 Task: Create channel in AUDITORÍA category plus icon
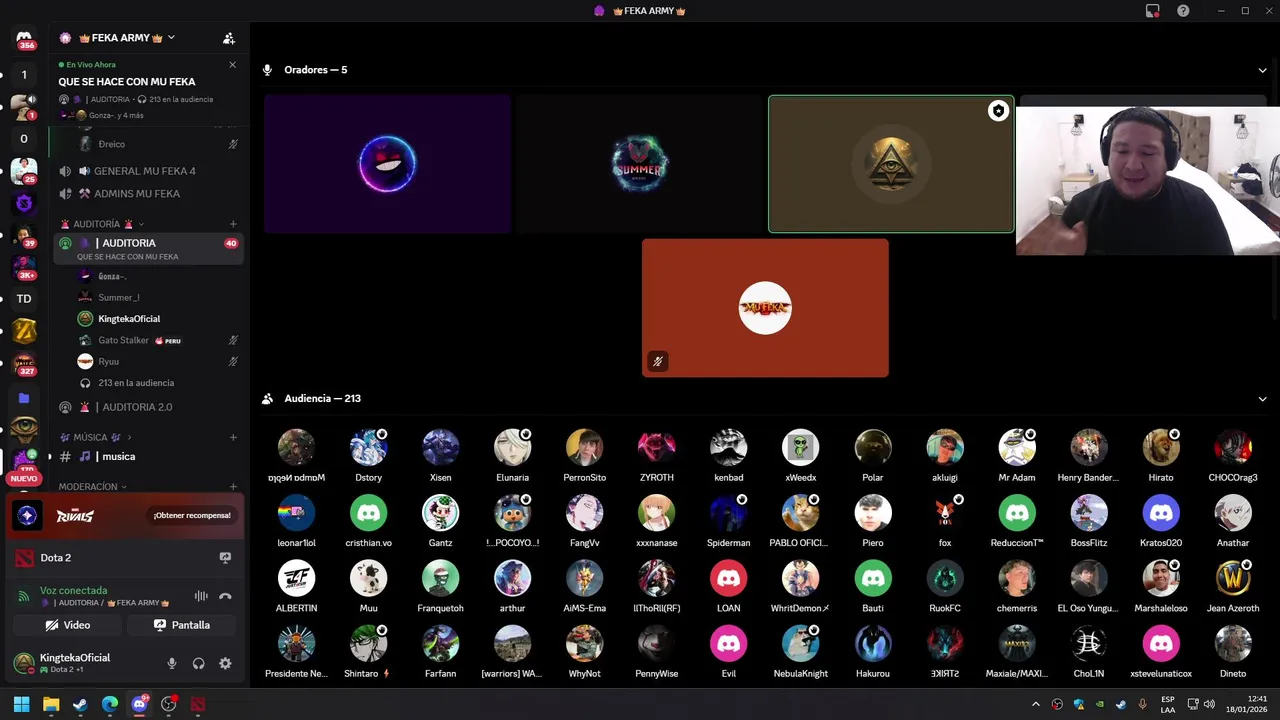[x=233, y=224]
